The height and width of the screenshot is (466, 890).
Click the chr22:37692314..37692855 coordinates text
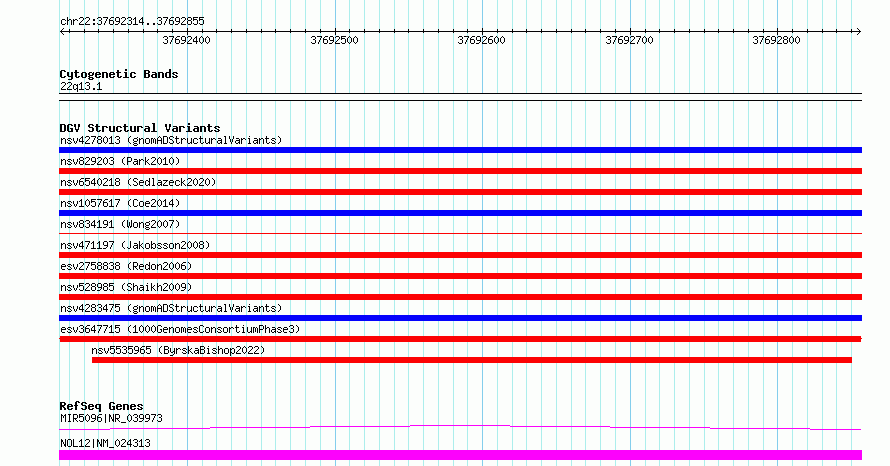coord(132,22)
